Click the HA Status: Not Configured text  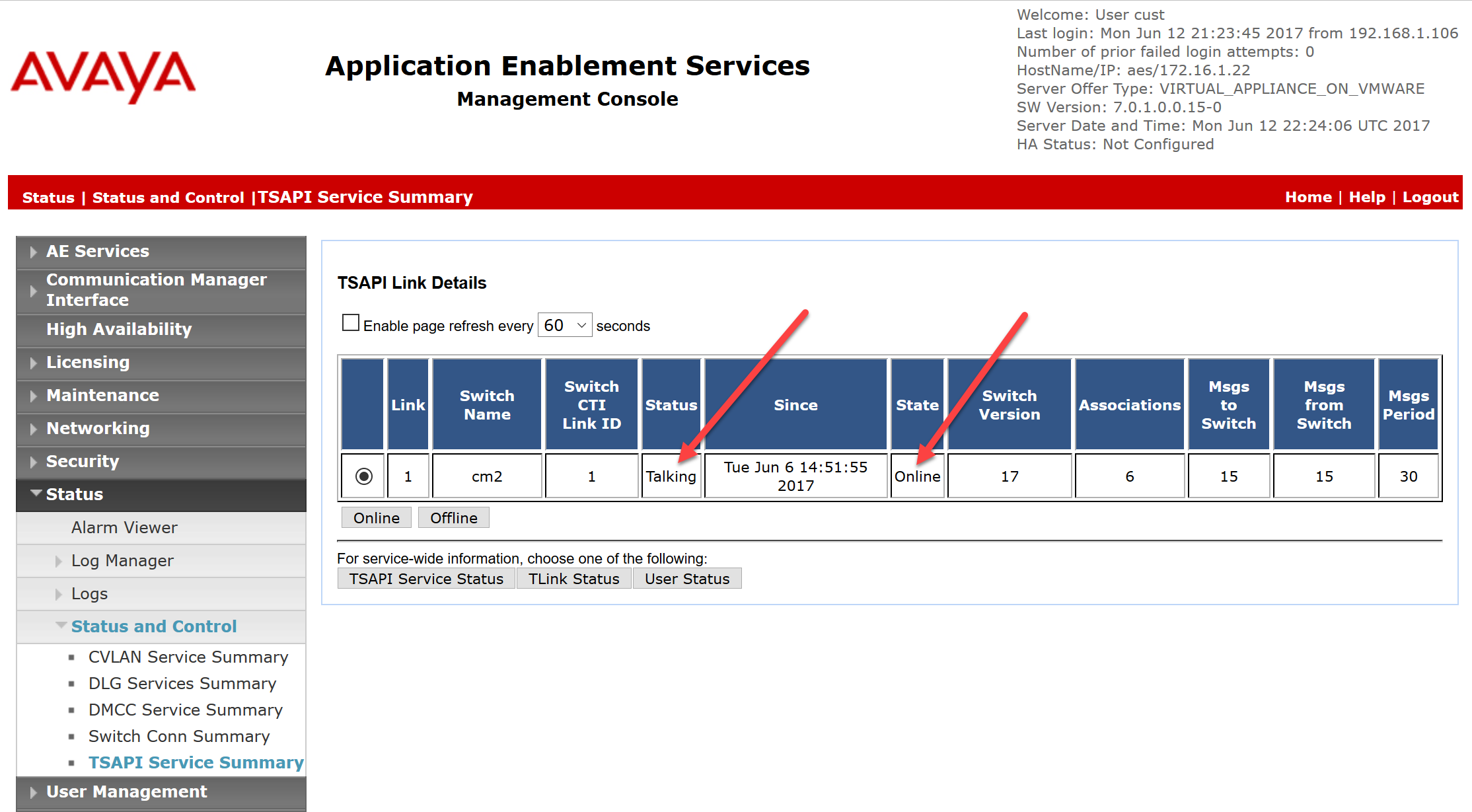1115,144
